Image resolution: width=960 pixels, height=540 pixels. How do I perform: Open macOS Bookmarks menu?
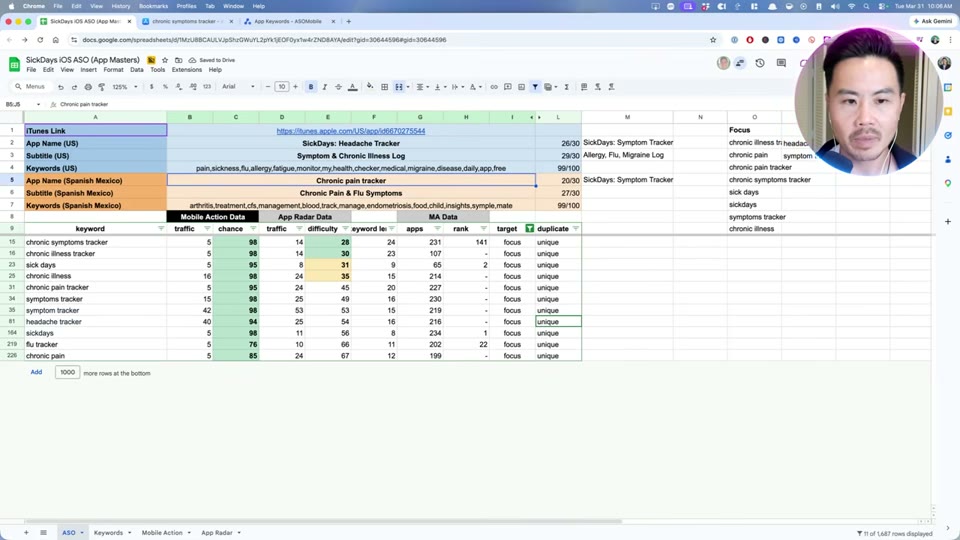153,6
